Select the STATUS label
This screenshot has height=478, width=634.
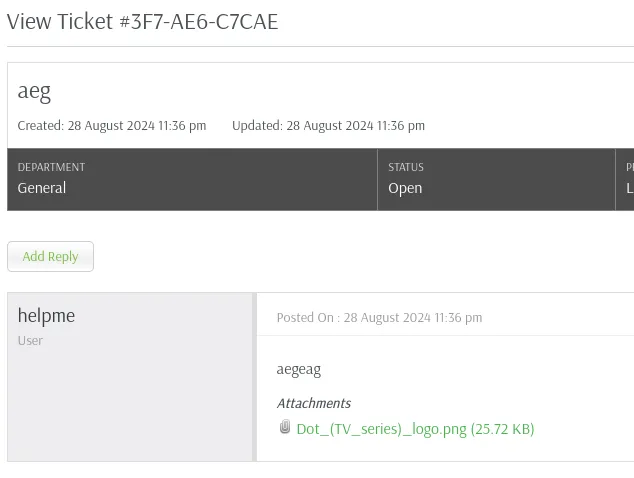(406, 167)
